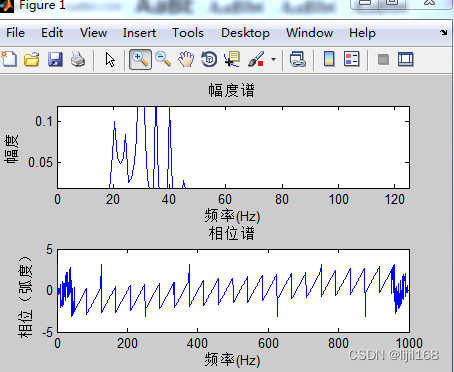Open the Window menu
Viewport: 454px width, 372px height.
309,33
